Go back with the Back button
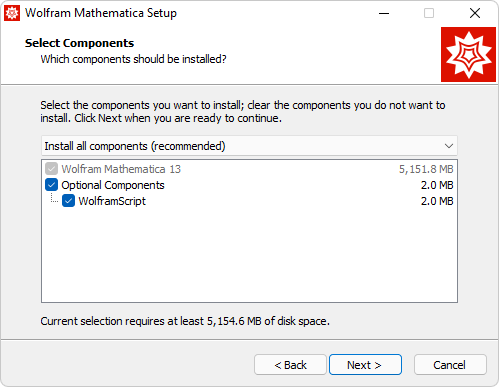Image resolution: width=499 pixels, height=387 pixels. [290, 365]
